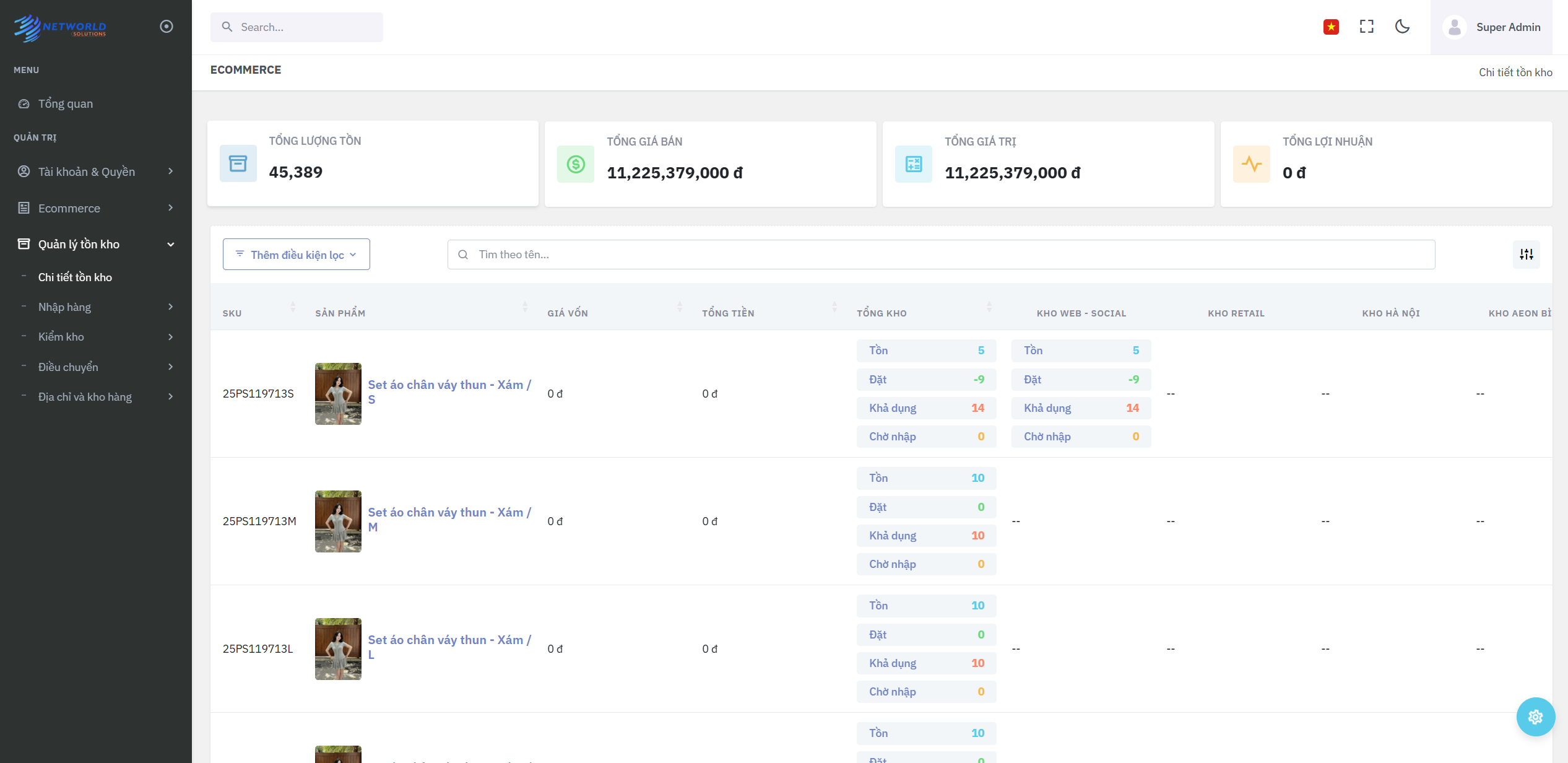Click the Tìm theo tên search field

pyautogui.click(x=941, y=255)
